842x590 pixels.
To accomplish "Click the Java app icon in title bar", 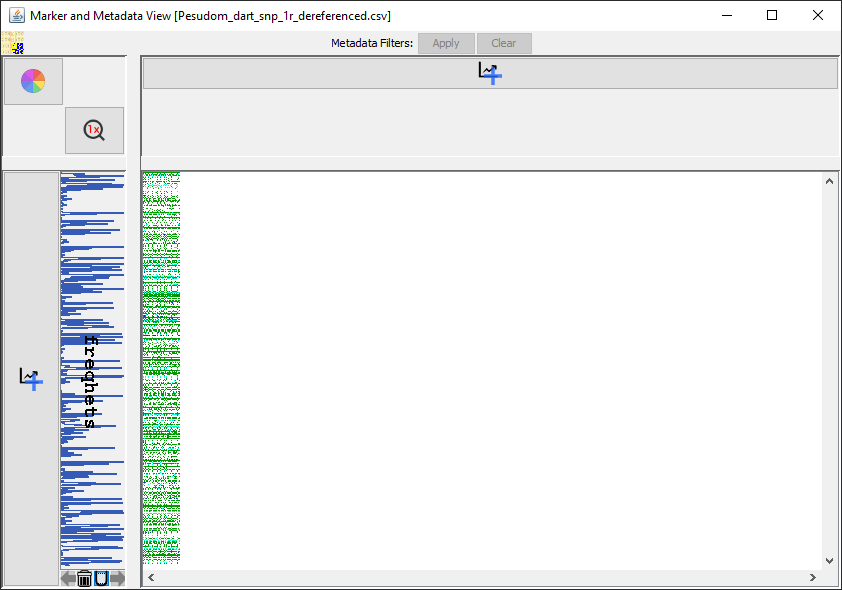I will click(16, 15).
